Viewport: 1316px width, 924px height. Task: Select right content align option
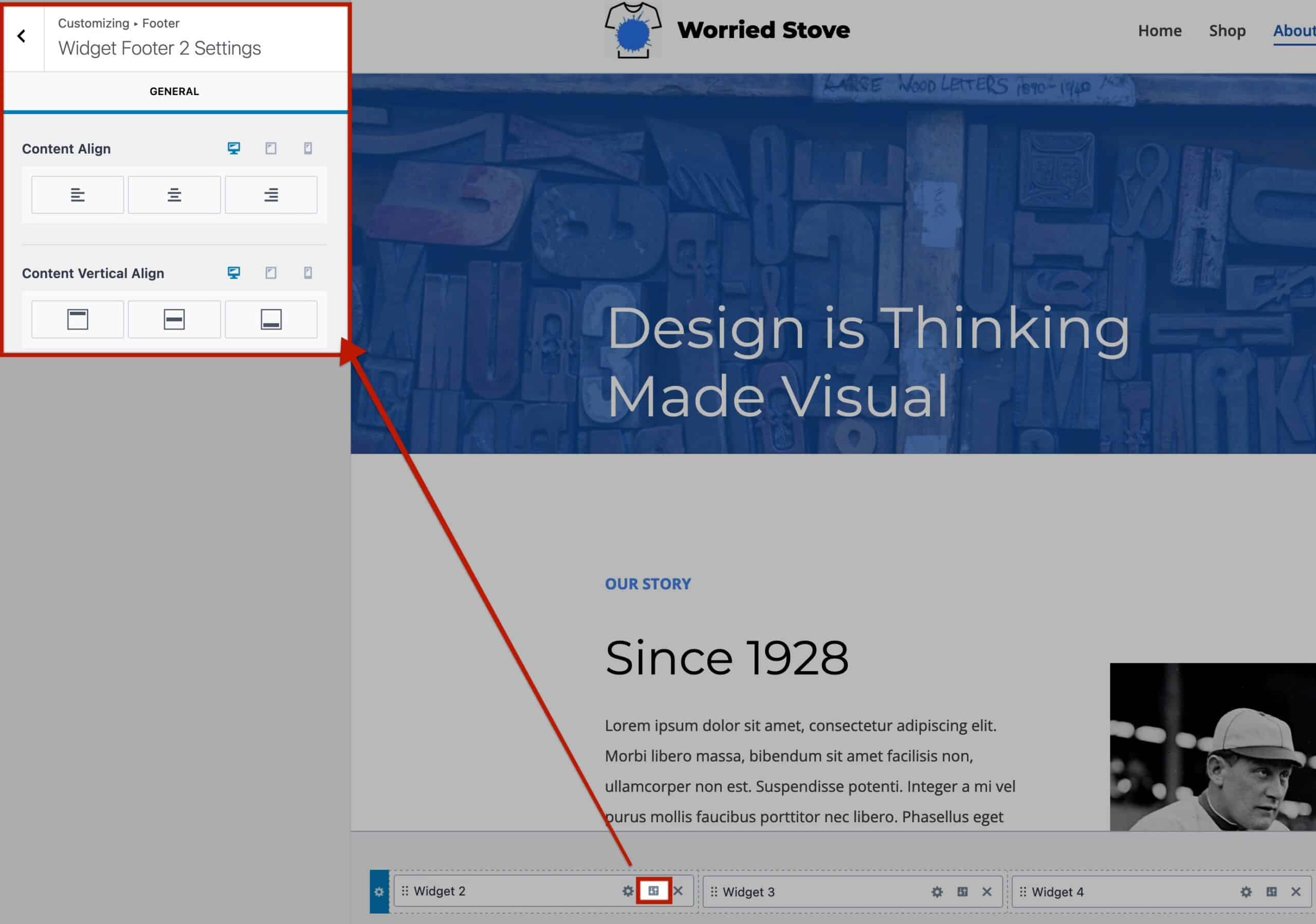(270, 195)
